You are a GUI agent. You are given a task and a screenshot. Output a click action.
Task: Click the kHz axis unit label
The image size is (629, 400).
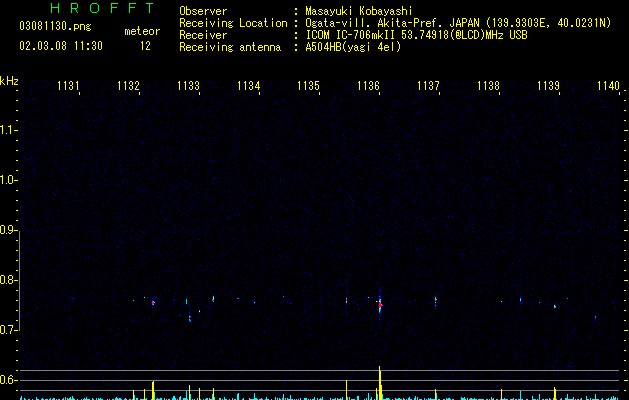9,81
